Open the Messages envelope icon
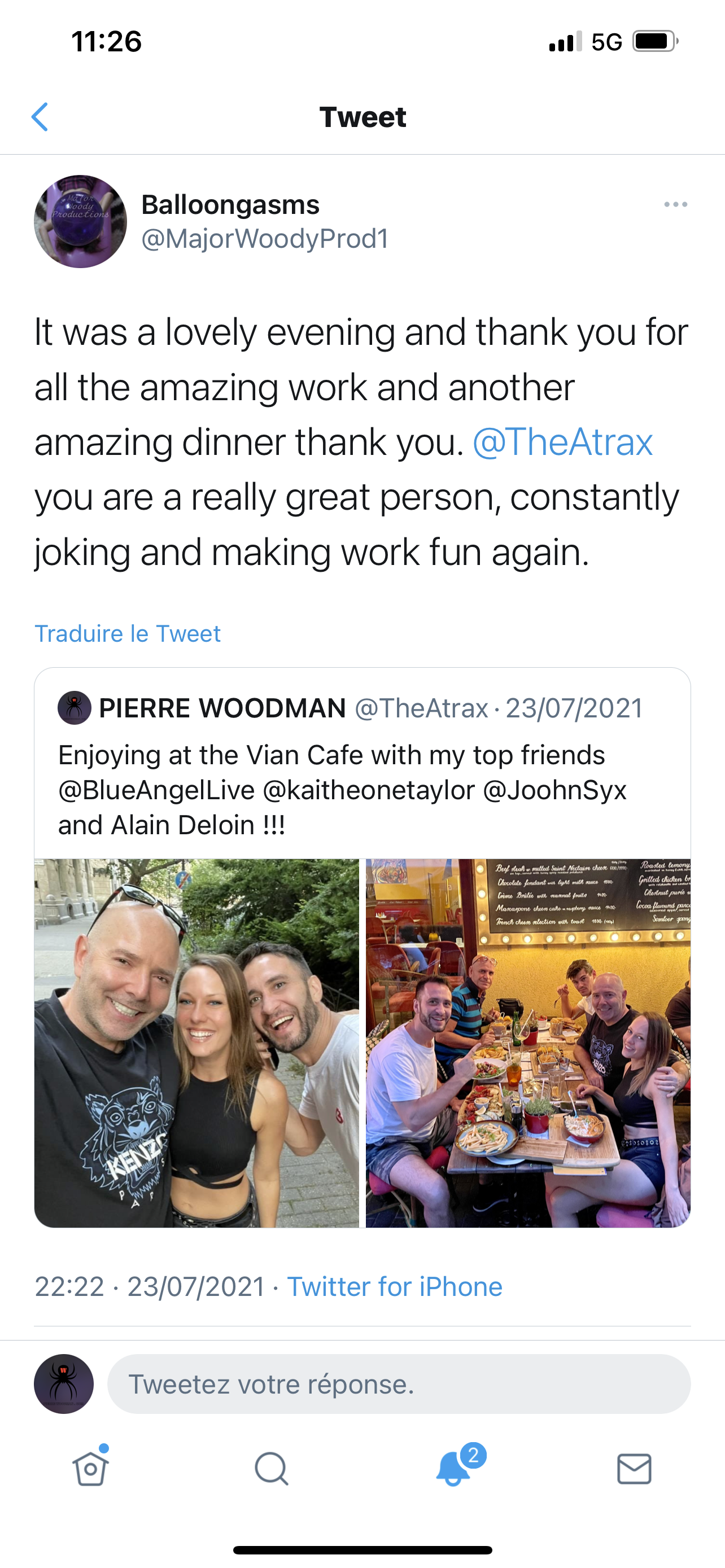Viewport: 725px width, 1568px height. pos(634,1469)
